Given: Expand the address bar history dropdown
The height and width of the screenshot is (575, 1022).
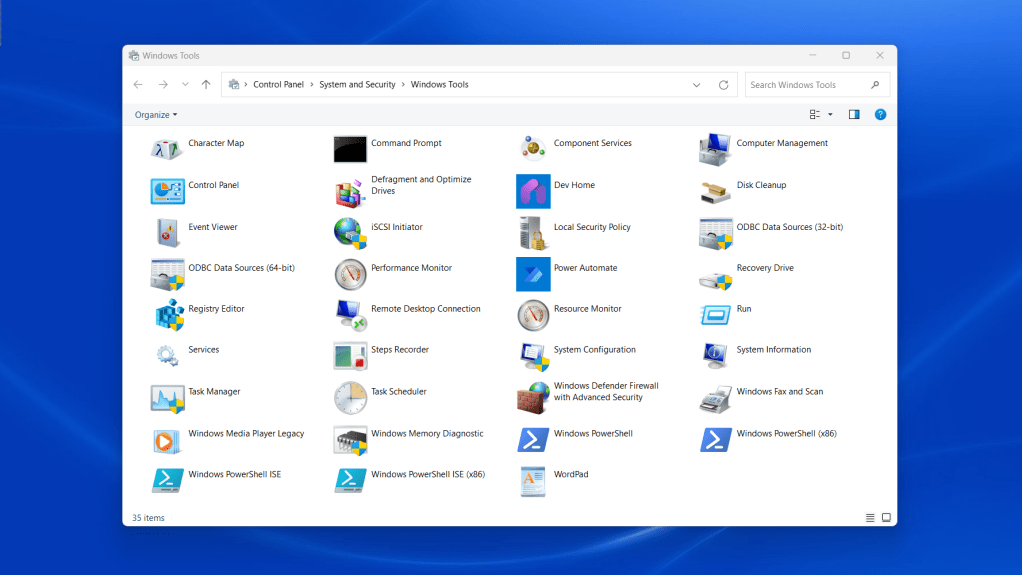Looking at the screenshot, I should click(696, 85).
